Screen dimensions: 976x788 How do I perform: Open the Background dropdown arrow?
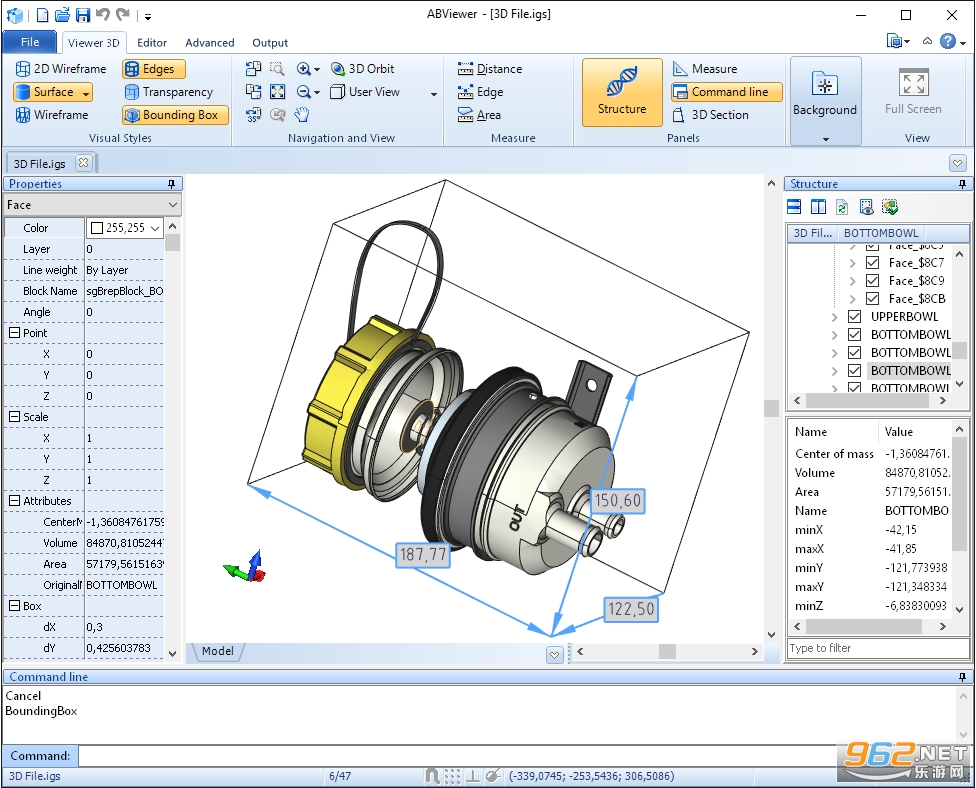coord(825,139)
